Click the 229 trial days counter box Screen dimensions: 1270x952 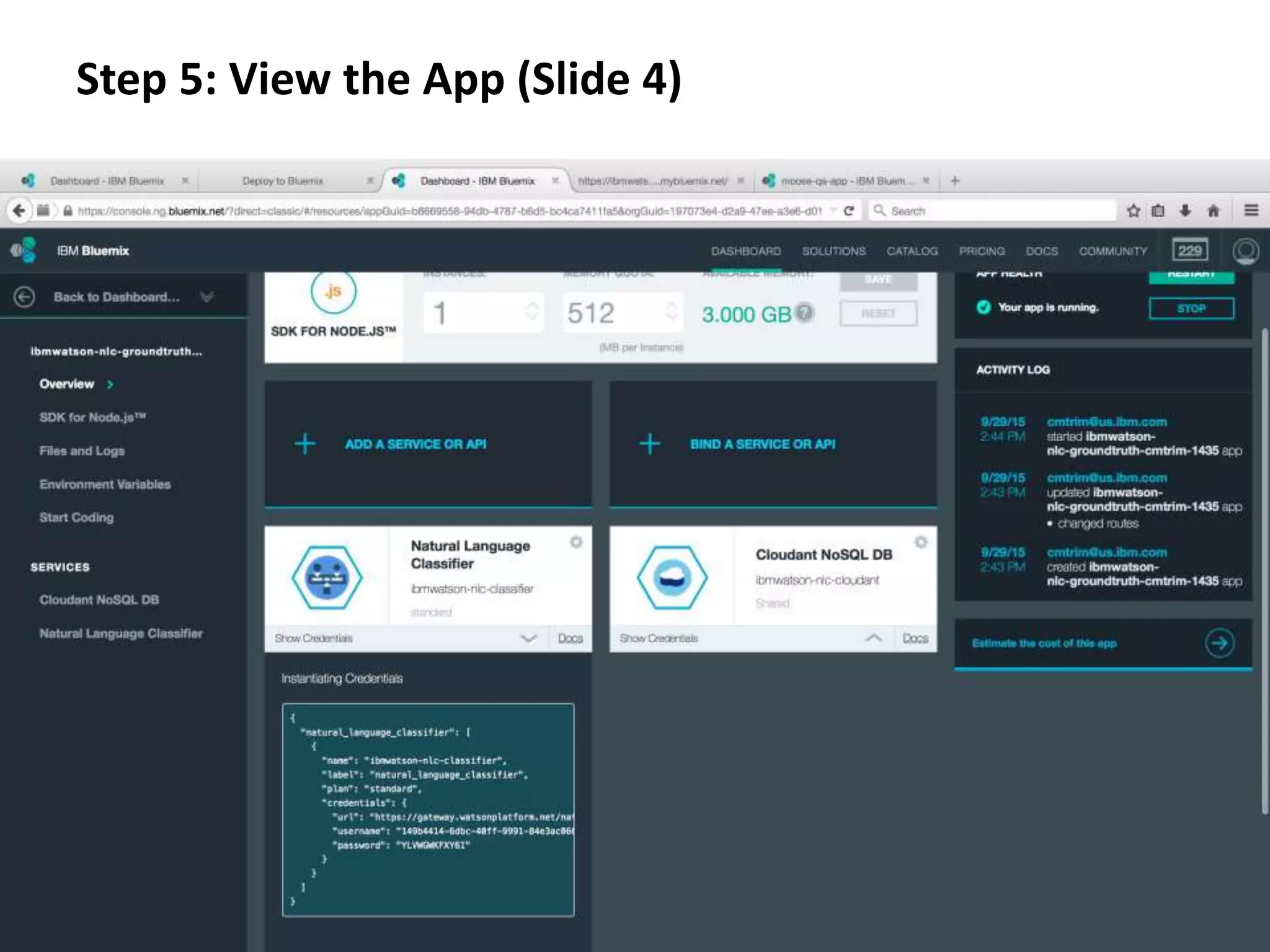click(1189, 250)
